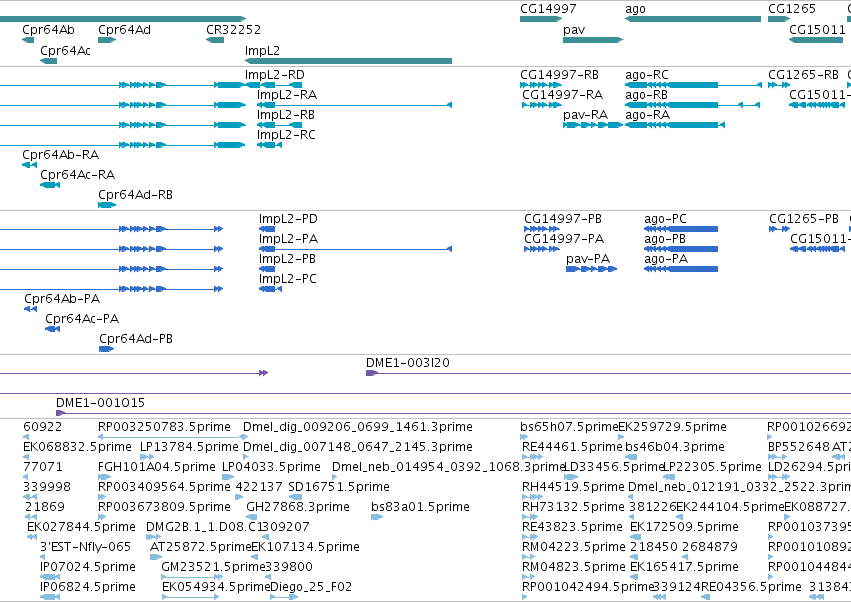This screenshot has height=602, width=851.
Task: Click the CG15011 gene bar
Action: (x=816, y=40)
